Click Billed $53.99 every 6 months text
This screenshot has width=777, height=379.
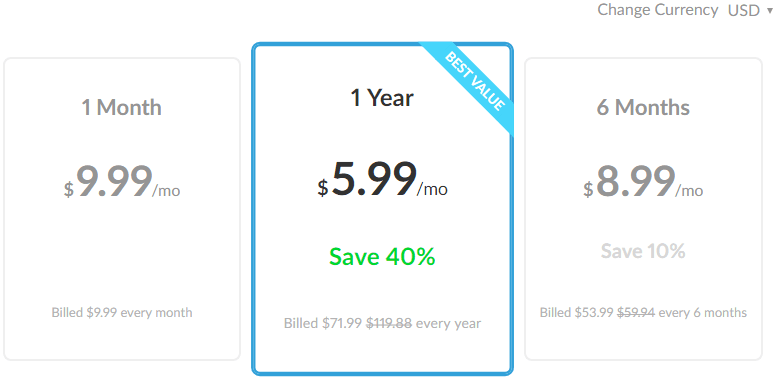click(x=643, y=313)
